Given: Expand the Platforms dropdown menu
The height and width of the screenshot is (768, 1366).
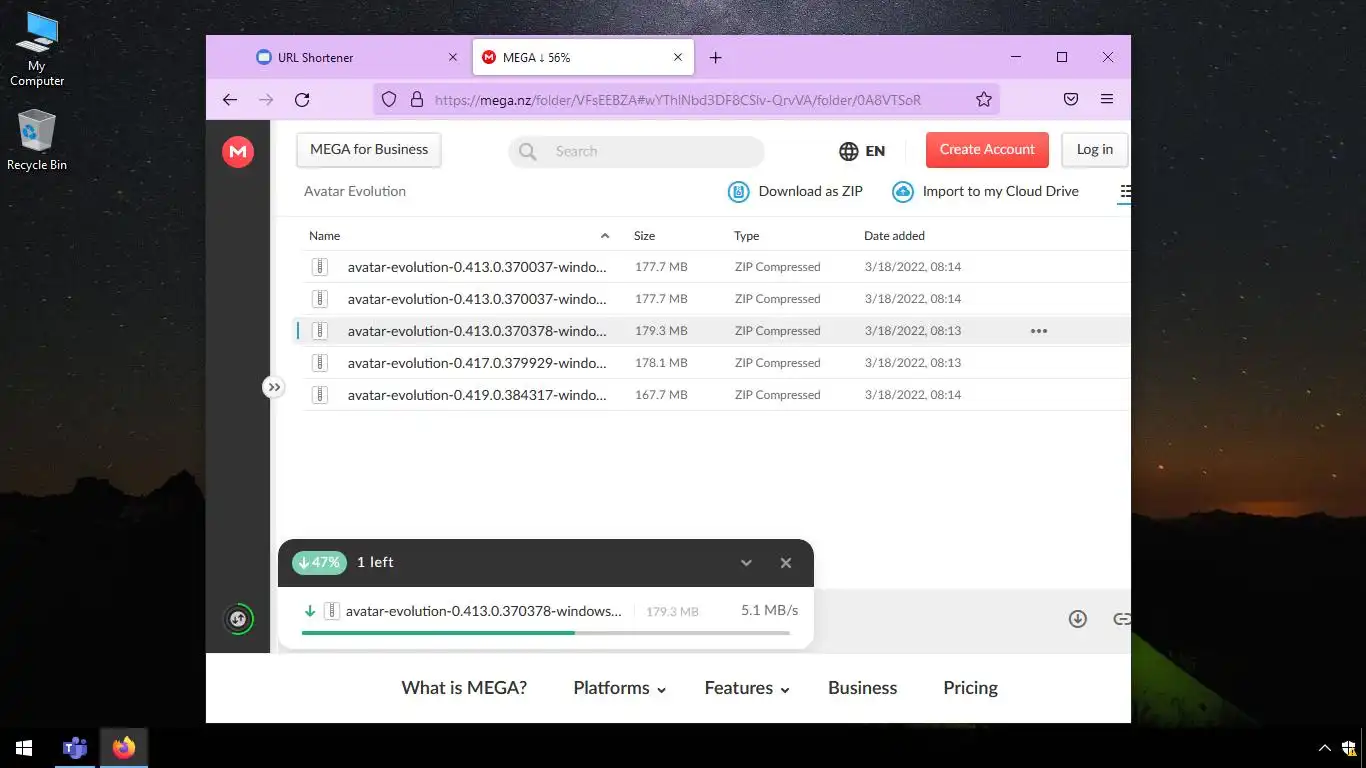Looking at the screenshot, I should 619,688.
